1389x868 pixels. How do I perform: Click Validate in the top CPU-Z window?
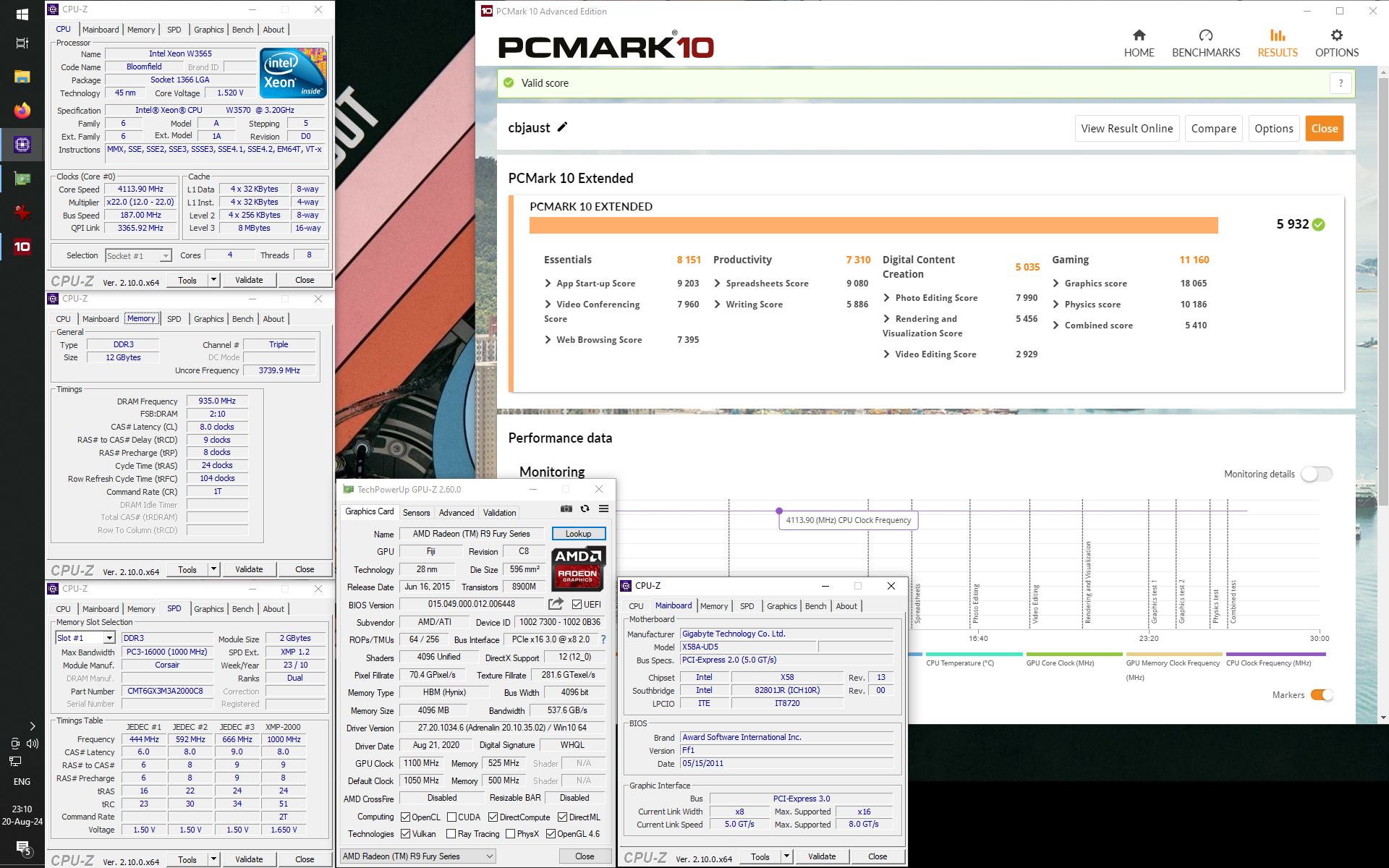point(249,280)
